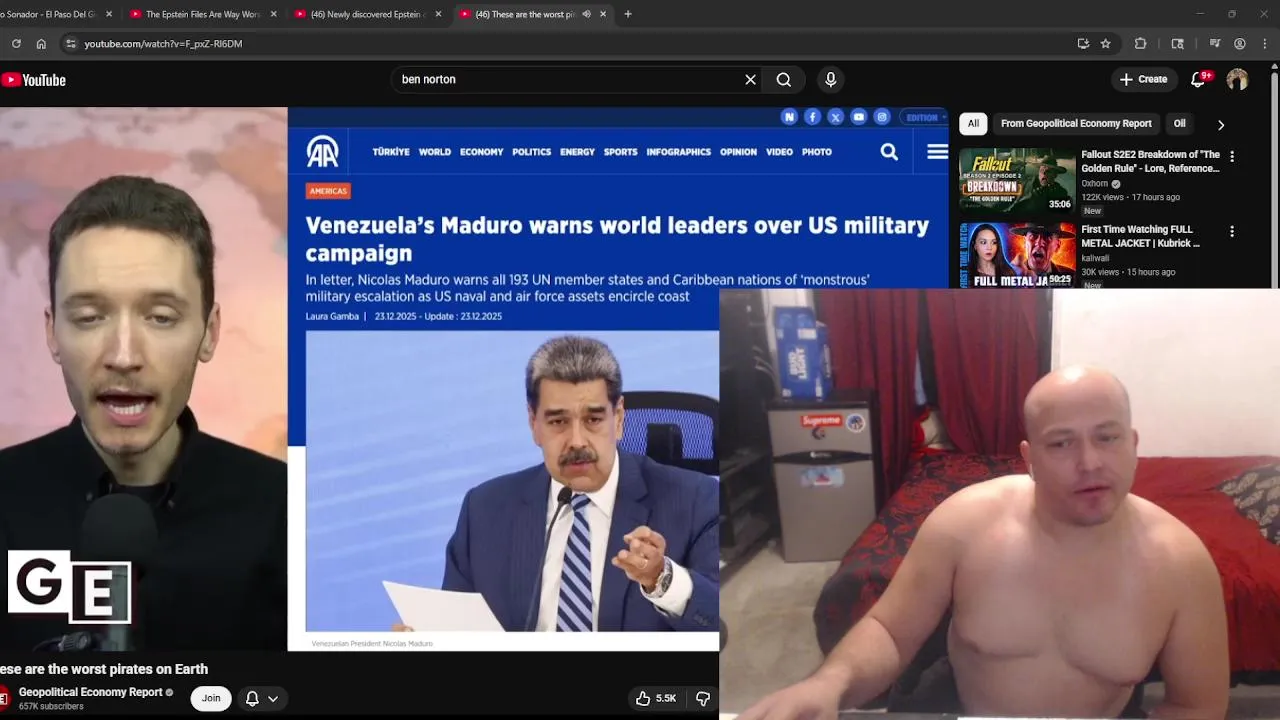Image resolution: width=1280 pixels, height=720 pixels.
Task: Open more options for Full Metal Jacket video
Action: [x=1232, y=231]
